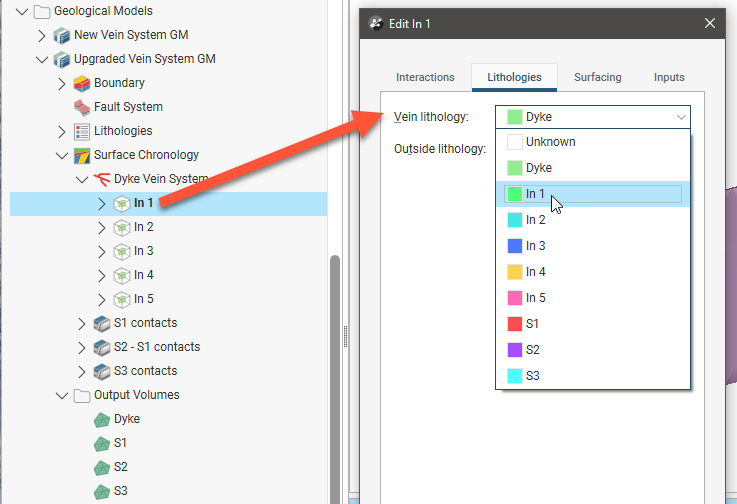
Task: Expand the S3 contacts node
Action: pos(82,371)
